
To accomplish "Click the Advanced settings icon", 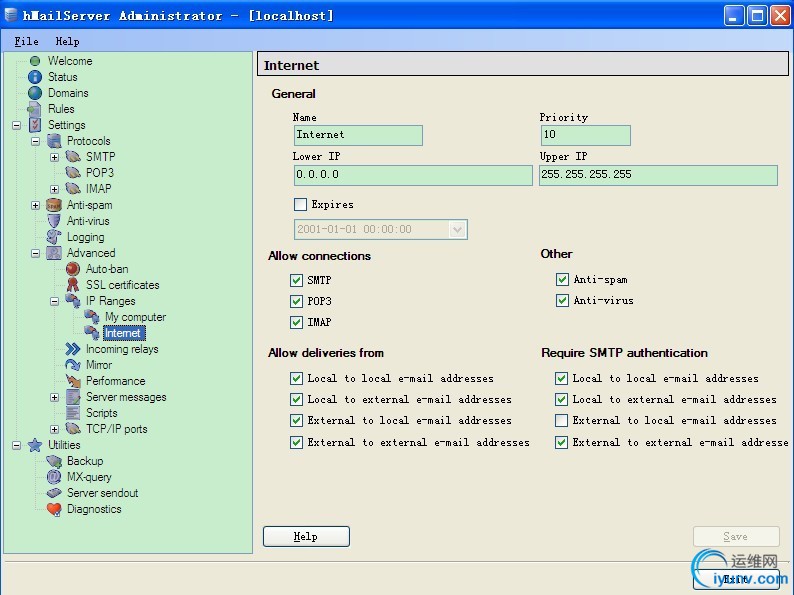I will [54, 253].
